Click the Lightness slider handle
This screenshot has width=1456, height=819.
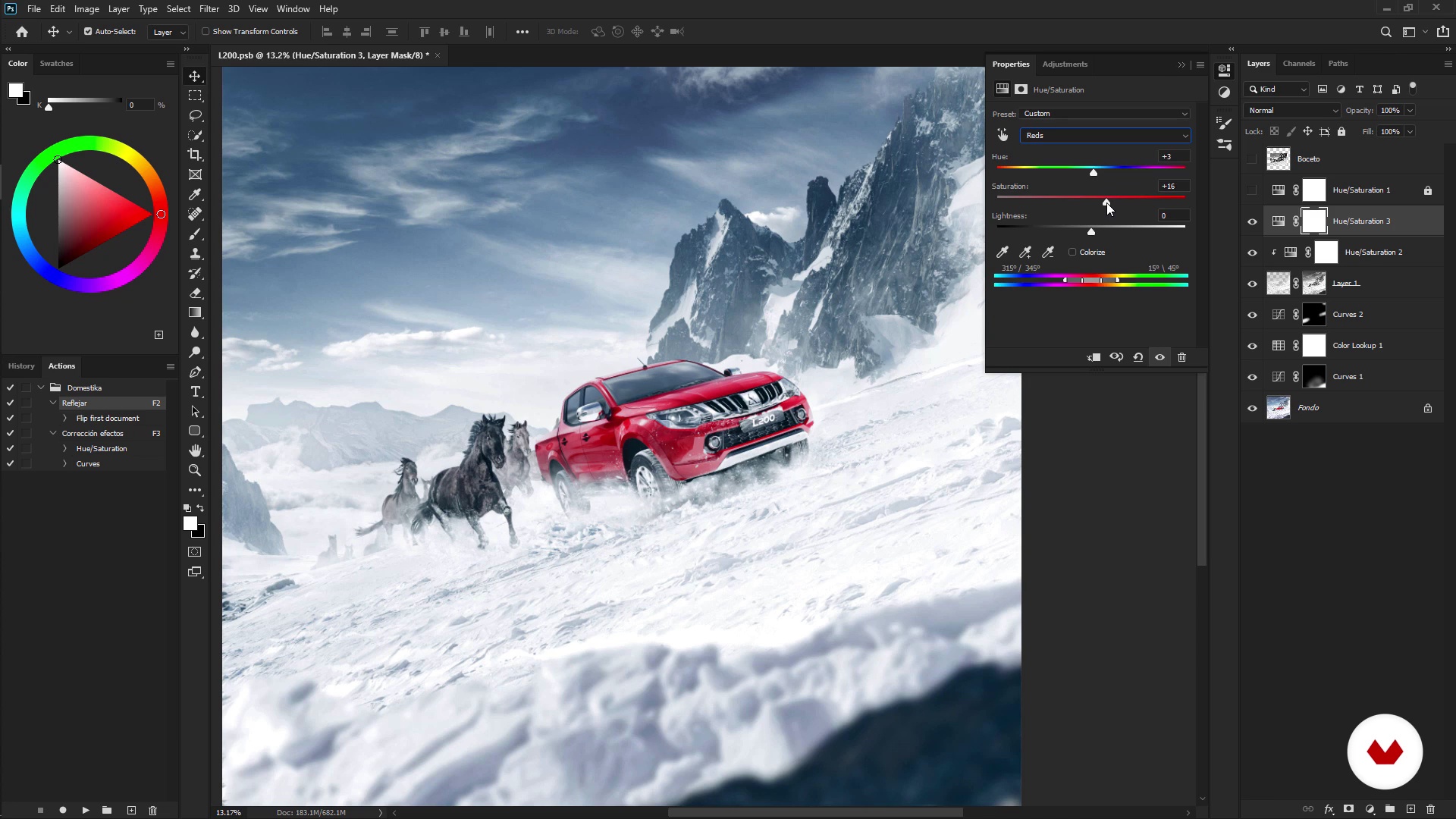[x=1091, y=231]
